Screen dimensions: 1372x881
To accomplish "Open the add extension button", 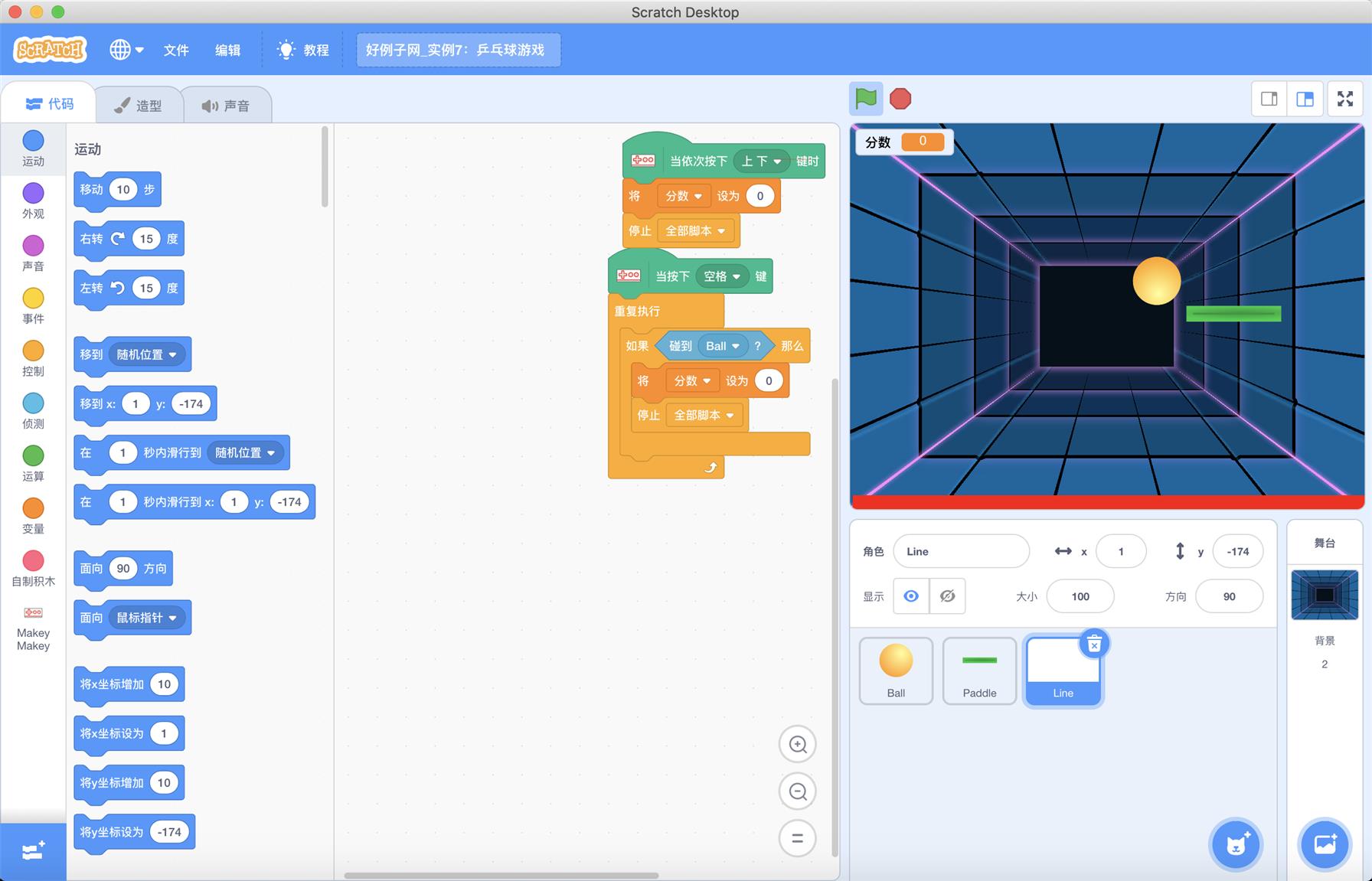I will pos(33,851).
